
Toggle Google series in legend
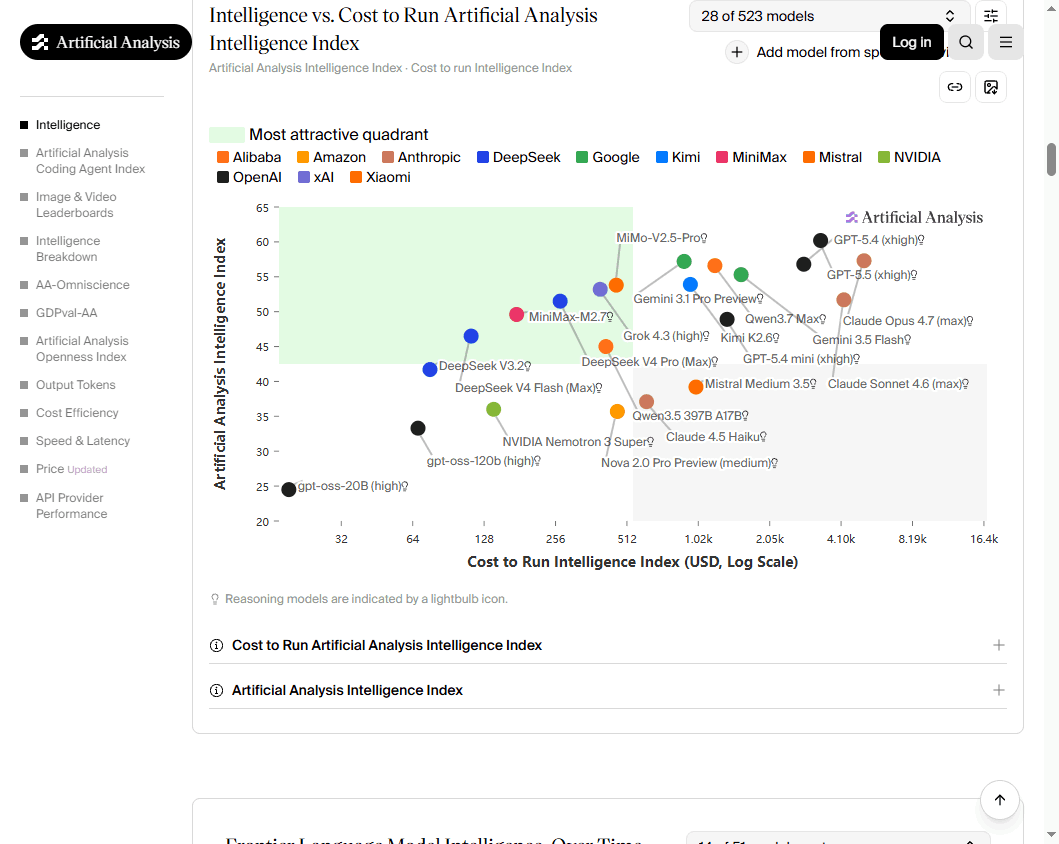(x=607, y=157)
